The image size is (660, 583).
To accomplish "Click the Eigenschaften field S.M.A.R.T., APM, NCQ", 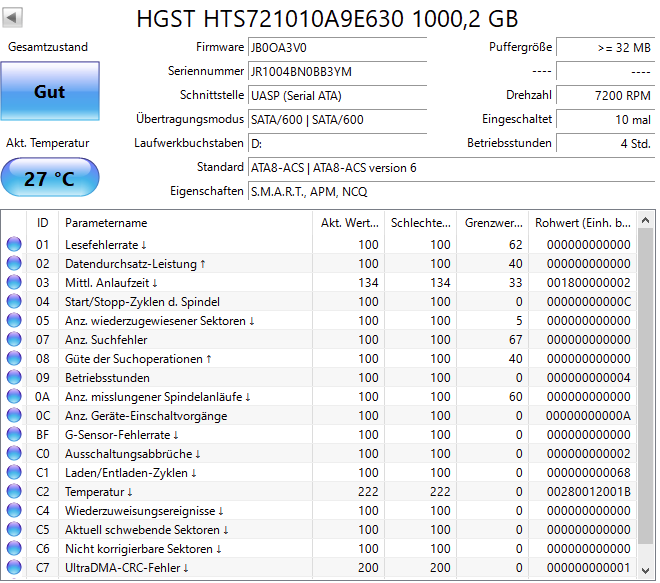I will coord(452,191).
